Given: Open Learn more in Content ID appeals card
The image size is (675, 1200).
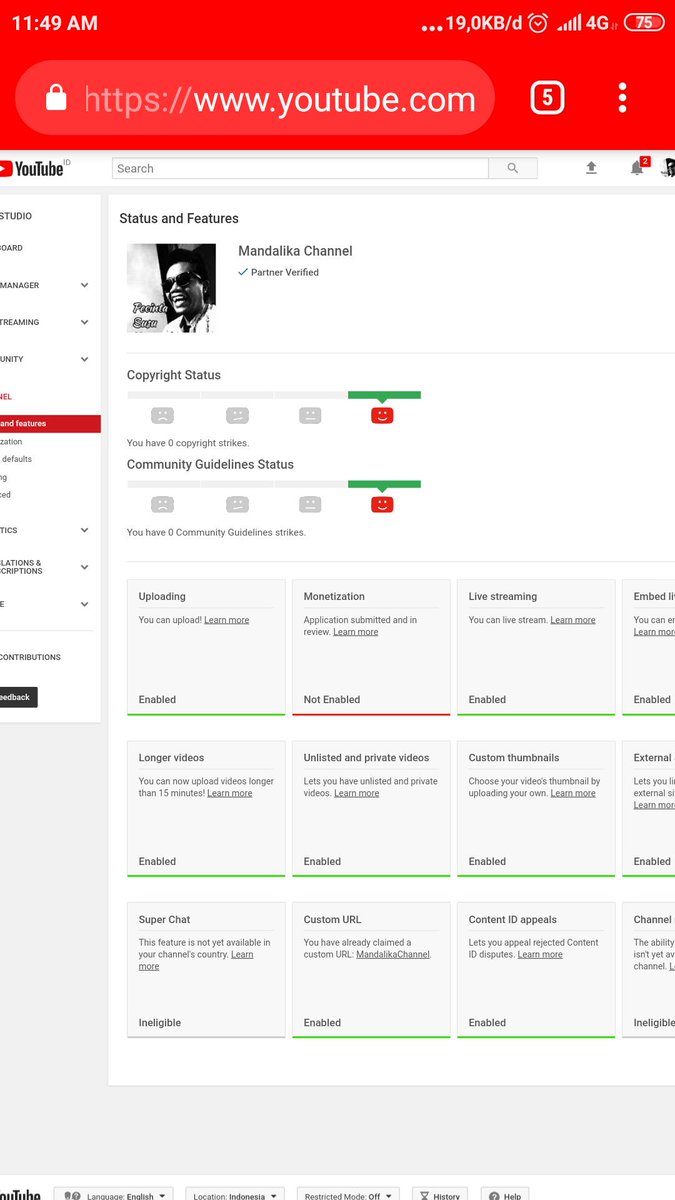Looking at the screenshot, I should [540, 954].
